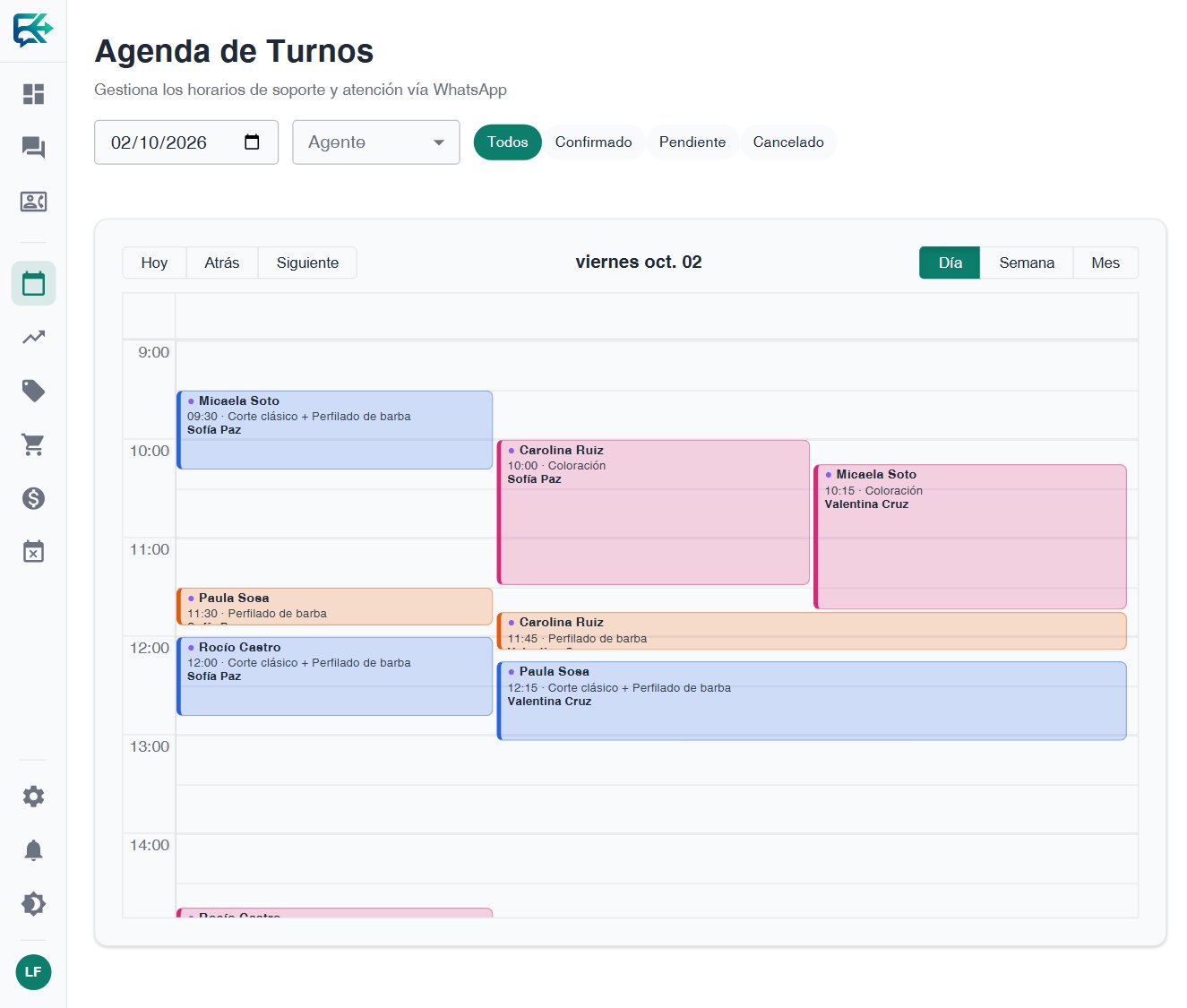The height and width of the screenshot is (1008, 1187).
Task: Open the shopping cart icon
Action: 33,444
